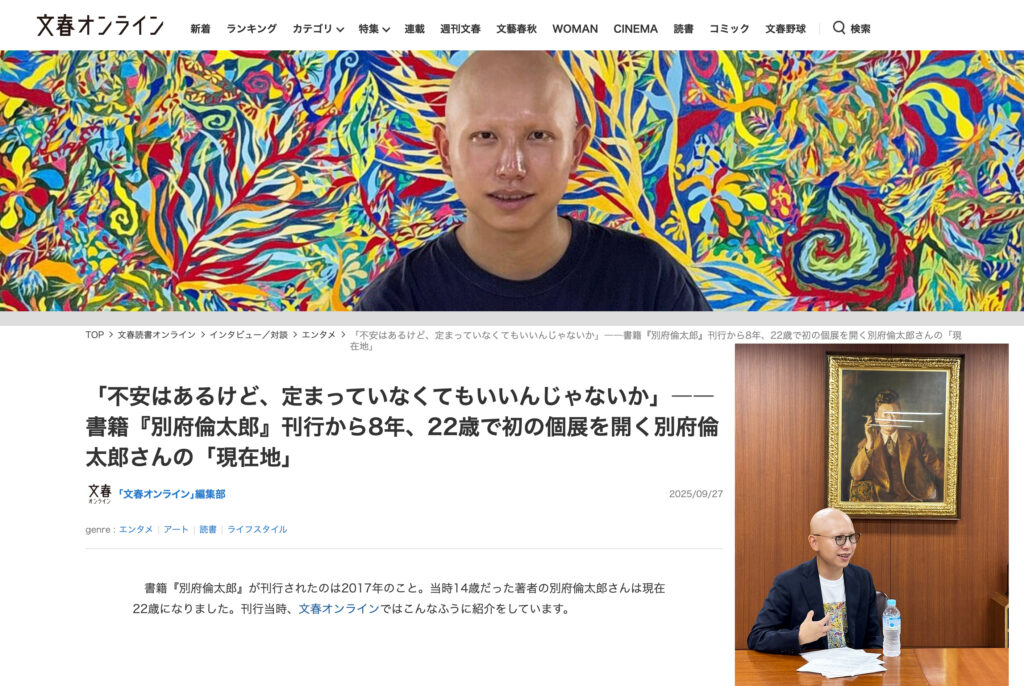Open the CINEMA section
The height and width of the screenshot is (686, 1024).
point(635,29)
